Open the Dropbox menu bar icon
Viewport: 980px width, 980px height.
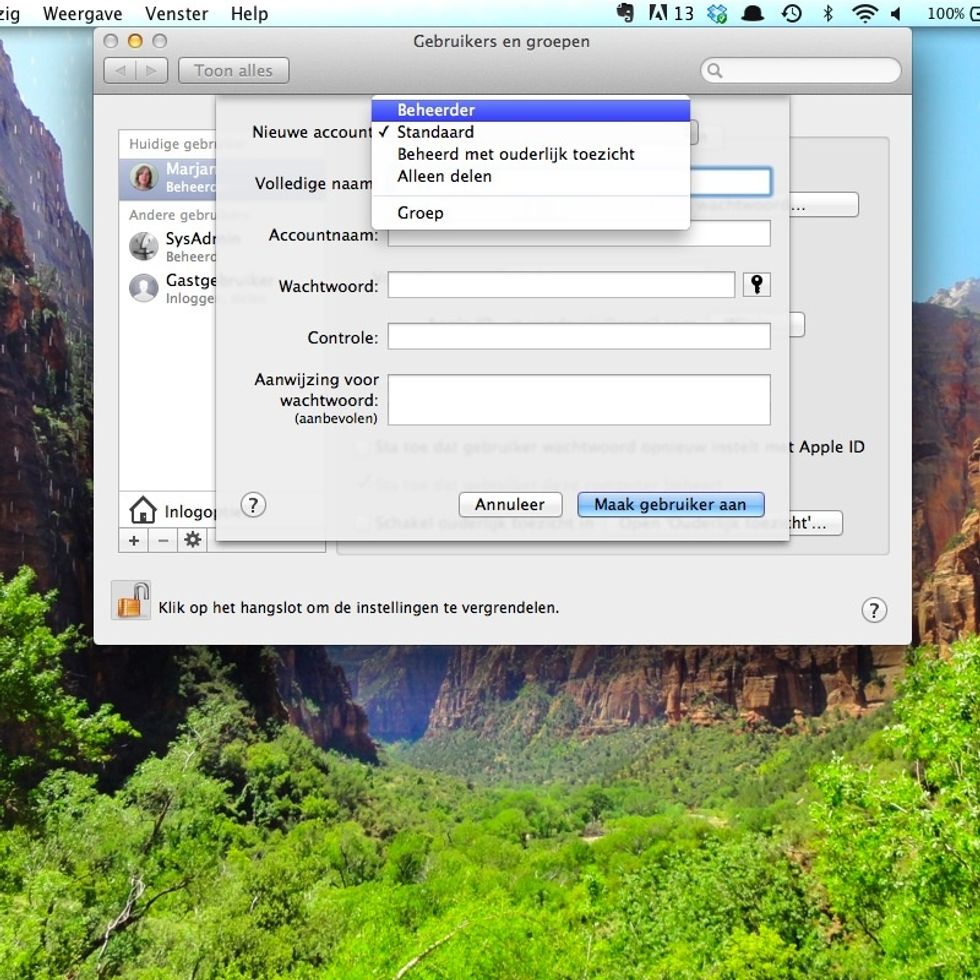[x=717, y=13]
